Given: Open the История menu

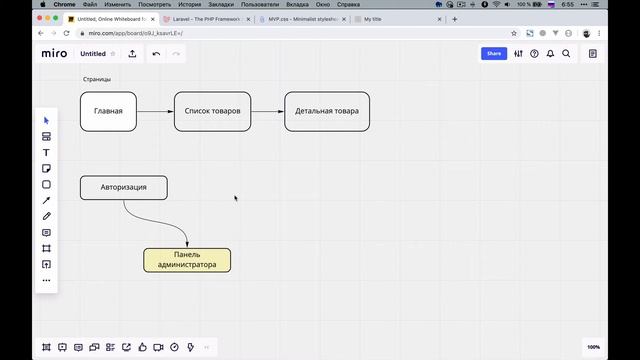Looking at the screenshot, I should (189, 4).
